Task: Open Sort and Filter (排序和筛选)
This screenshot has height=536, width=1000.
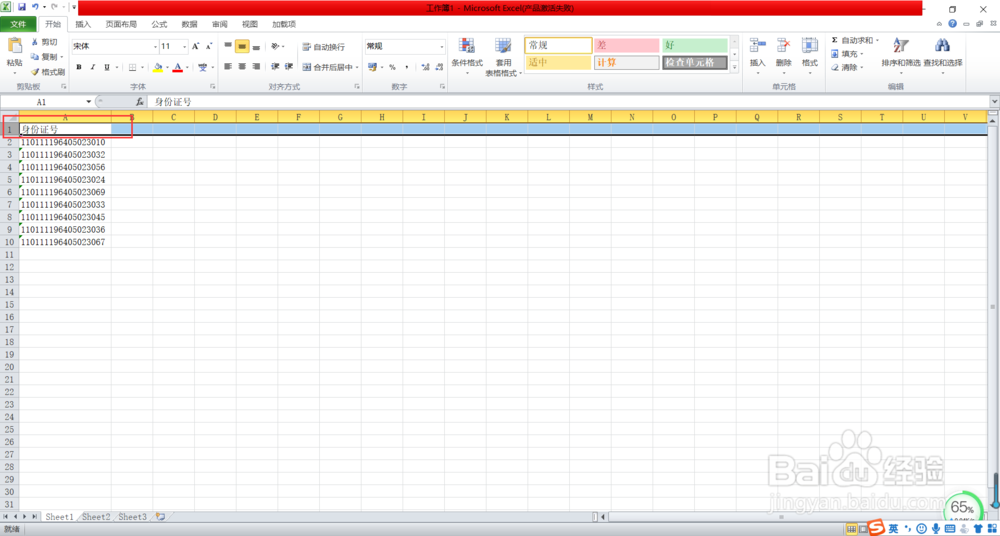Action: coord(901,54)
